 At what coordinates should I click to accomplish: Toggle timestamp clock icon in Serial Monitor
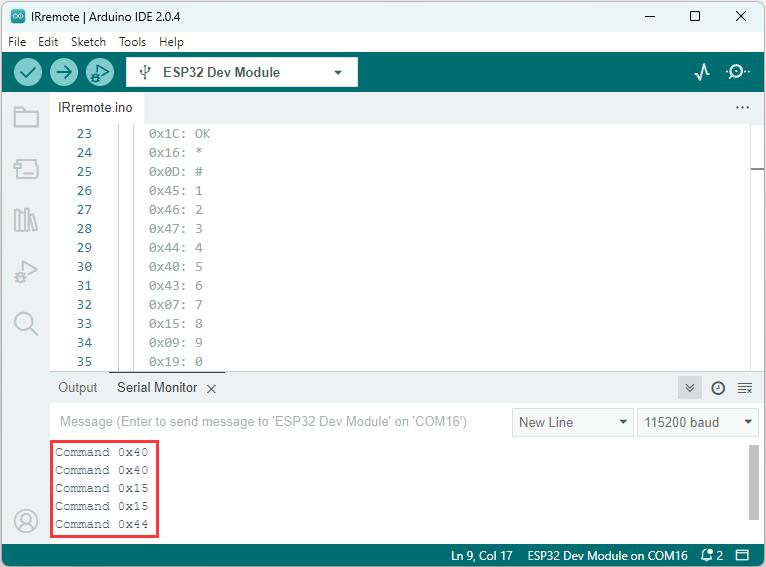tap(718, 388)
